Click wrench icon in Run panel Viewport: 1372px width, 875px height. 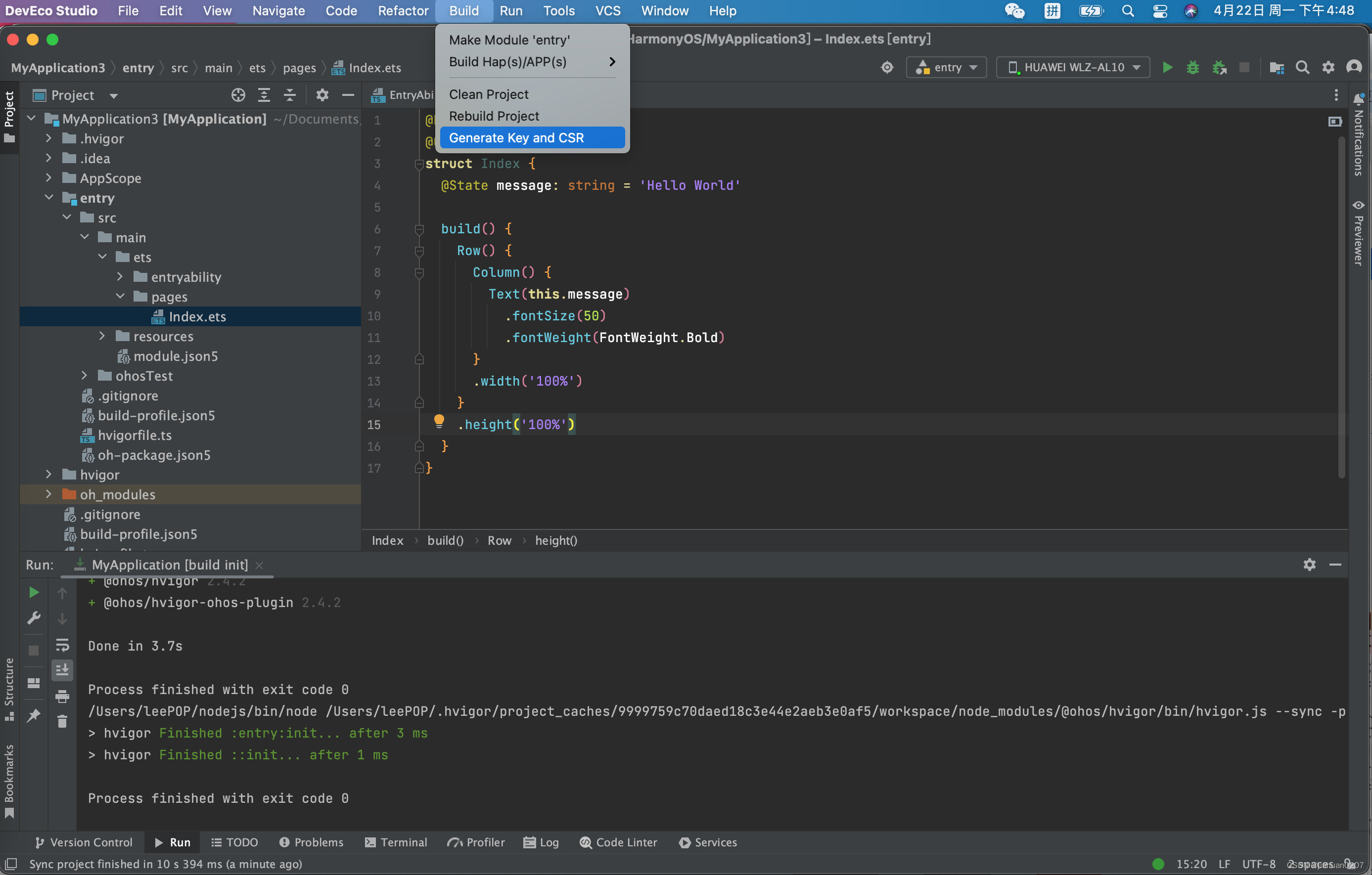34,618
